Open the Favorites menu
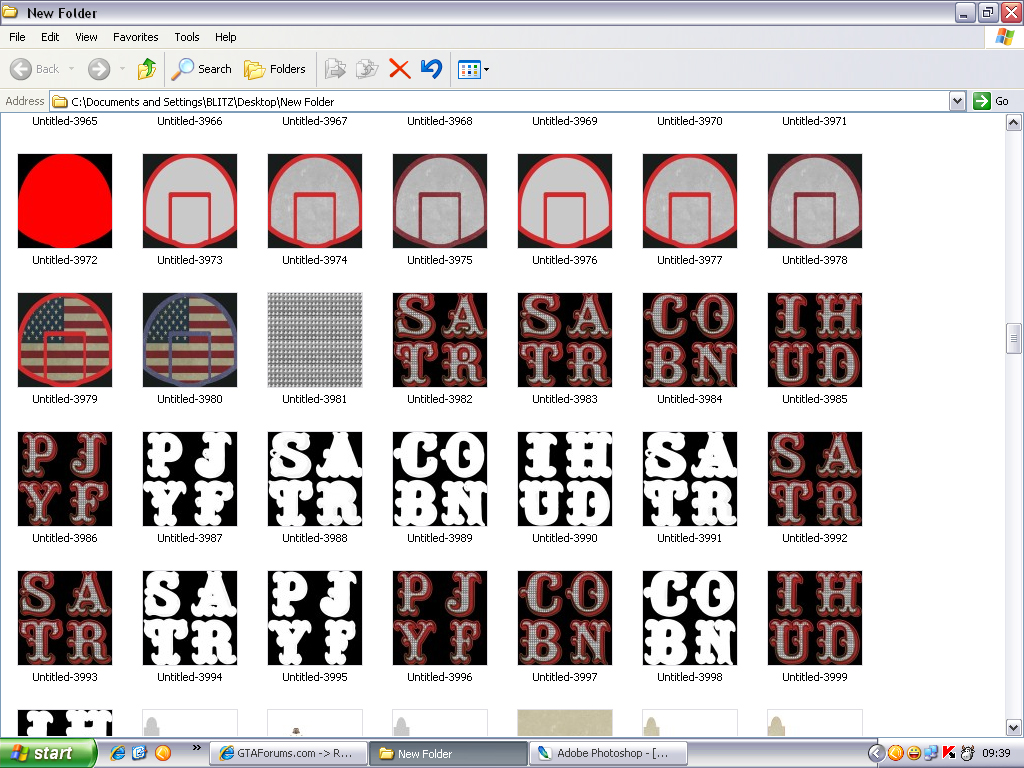 [135, 37]
